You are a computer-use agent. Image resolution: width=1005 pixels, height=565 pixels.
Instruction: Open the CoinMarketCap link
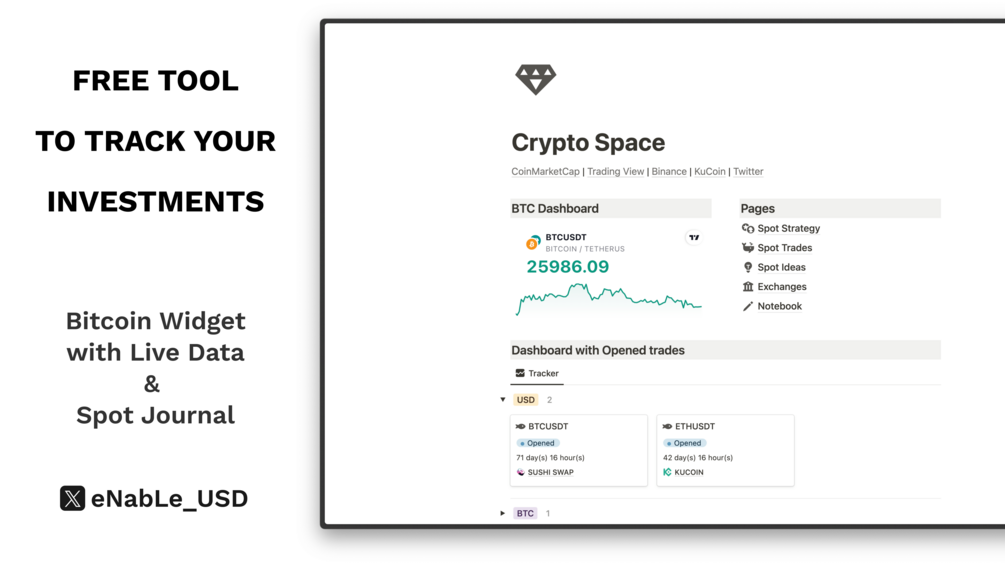545,171
